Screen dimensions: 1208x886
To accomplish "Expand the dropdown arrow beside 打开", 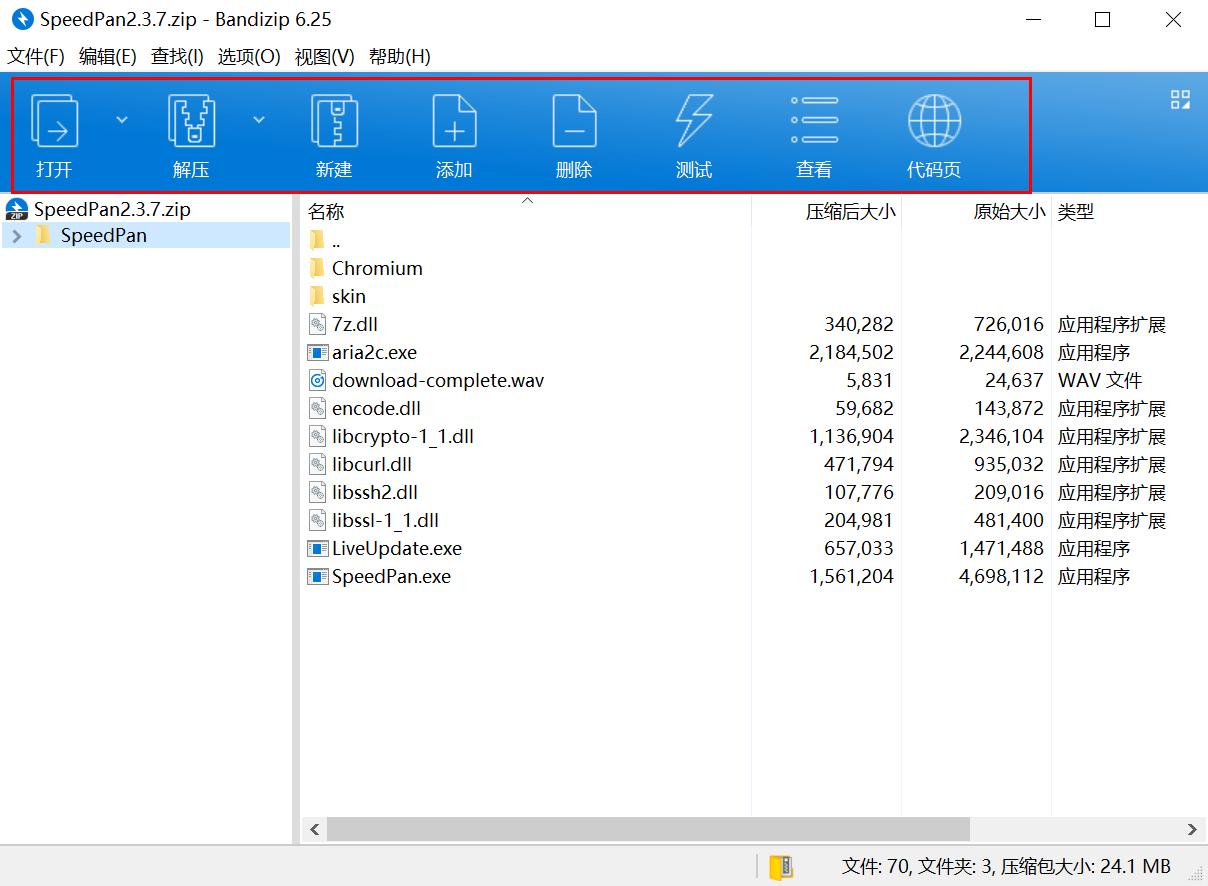I will [121, 119].
